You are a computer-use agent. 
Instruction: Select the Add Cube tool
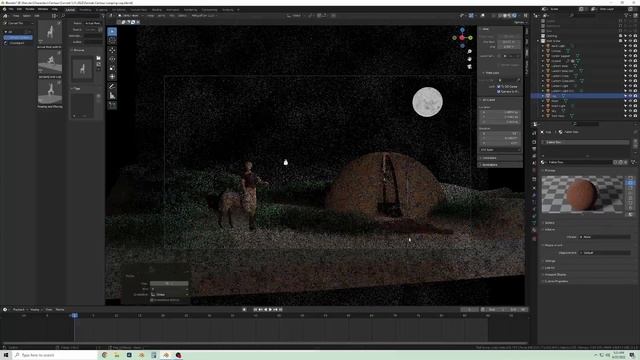coord(112,105)
